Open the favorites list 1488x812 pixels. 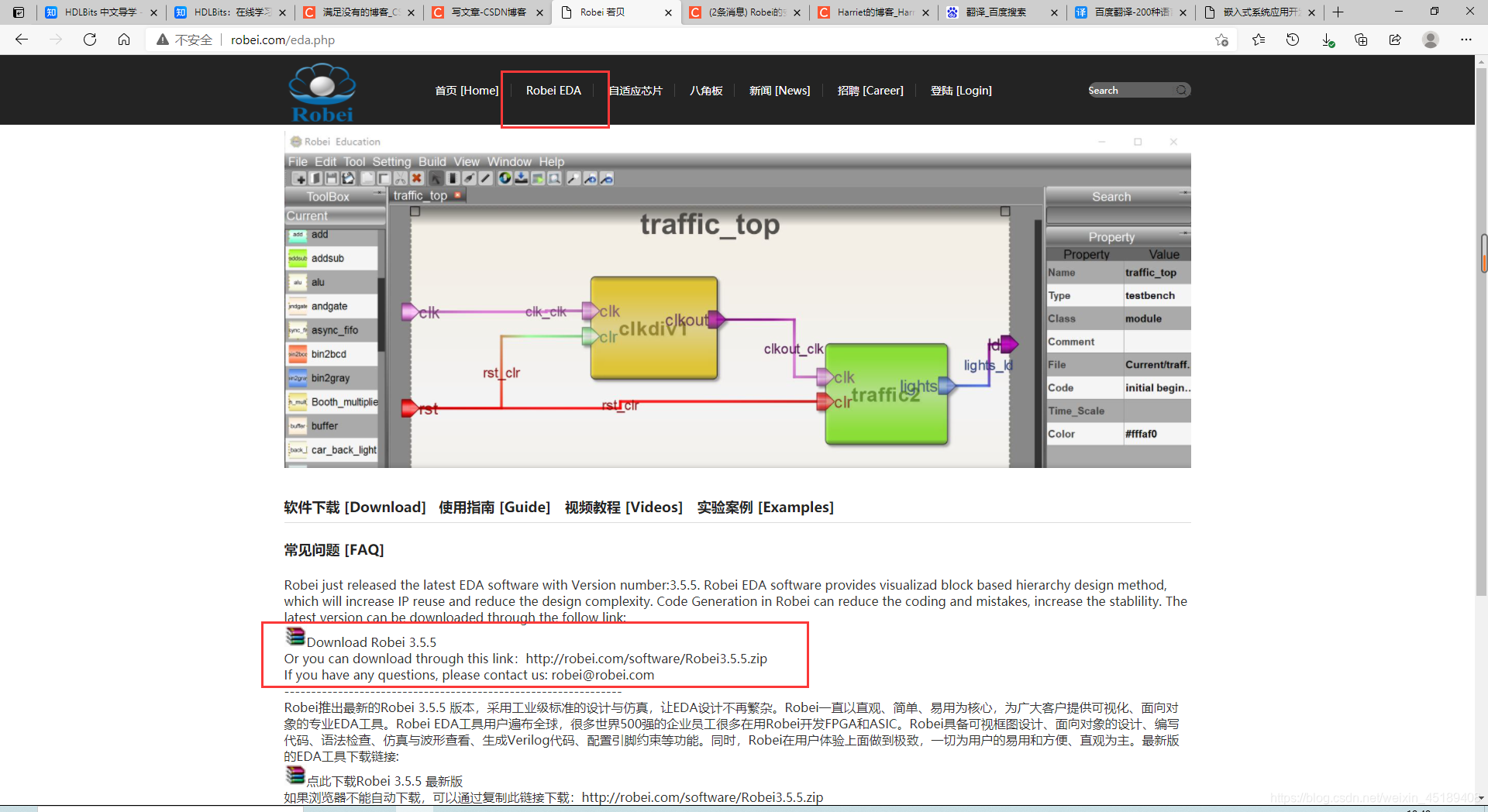pyautogui.click(x=1259, y=40)
